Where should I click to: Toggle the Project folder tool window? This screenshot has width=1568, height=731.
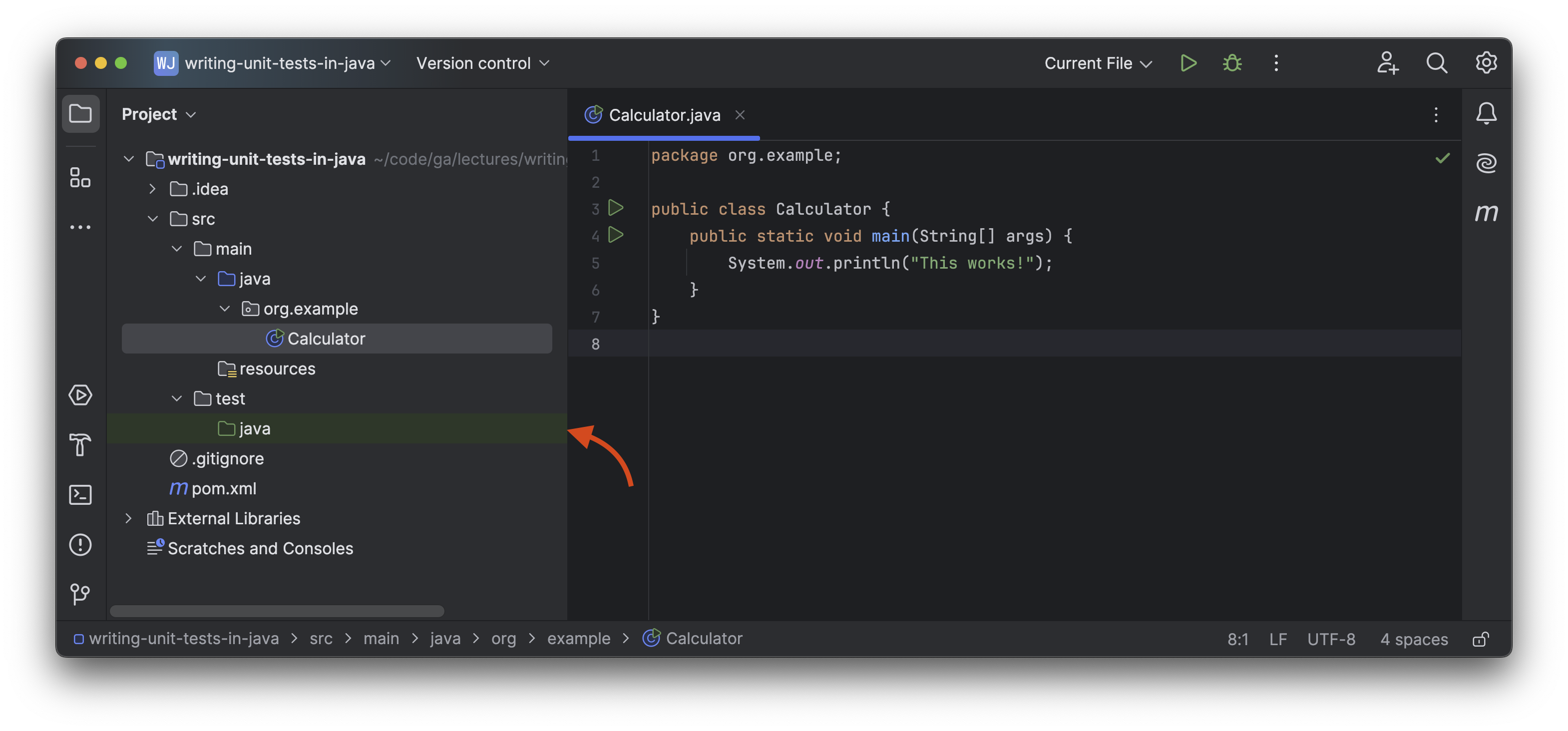pyautogui.click(x=80, y=114)
